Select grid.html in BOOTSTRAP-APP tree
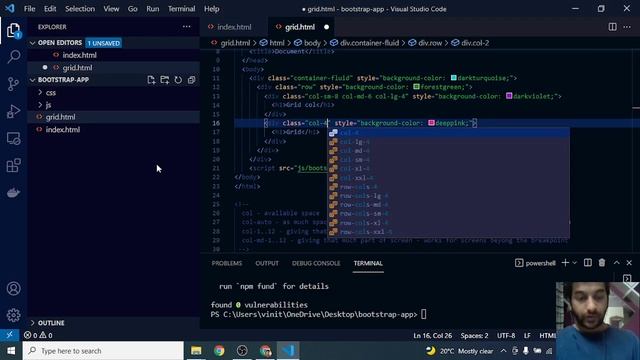Screen dimensions: 640x360 (x=60, y=117)
